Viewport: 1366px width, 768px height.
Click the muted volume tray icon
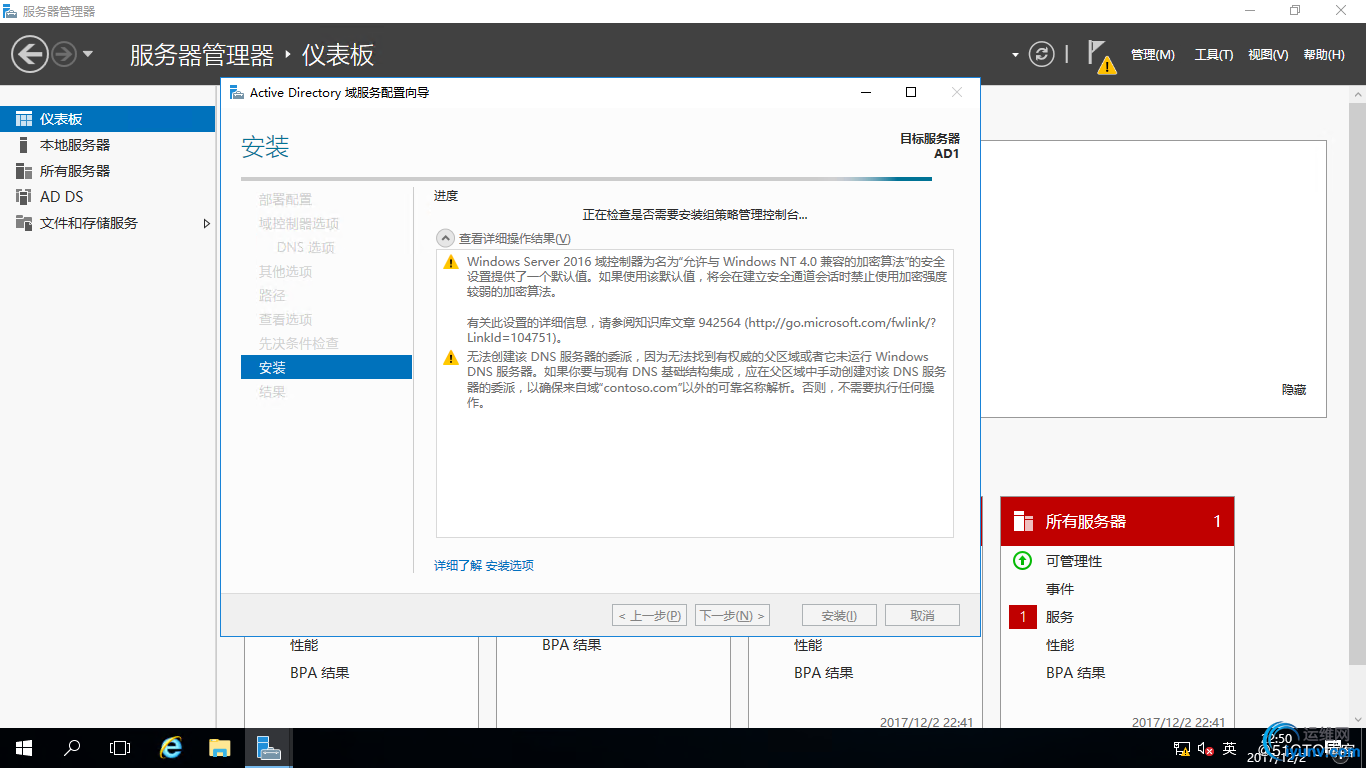coord(1206,748)
